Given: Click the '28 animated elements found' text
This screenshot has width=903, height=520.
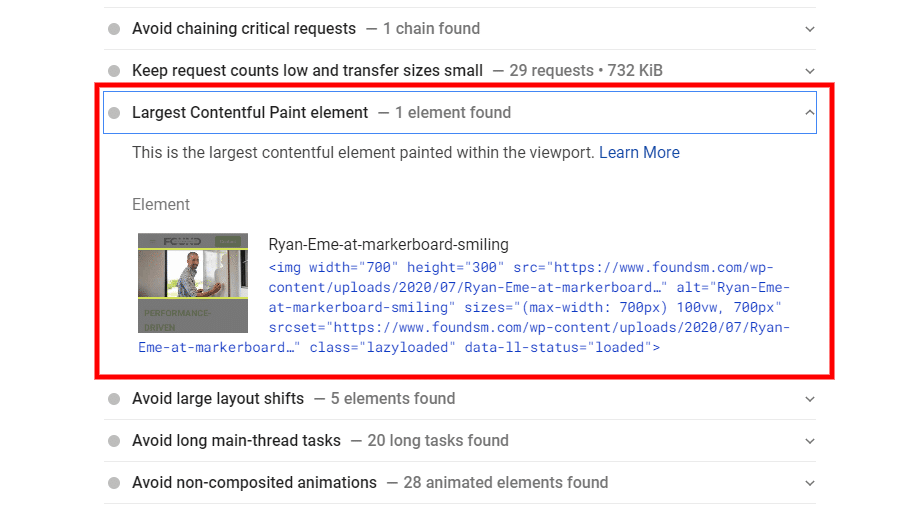Looking at the screenshot, I should (506, 483).
